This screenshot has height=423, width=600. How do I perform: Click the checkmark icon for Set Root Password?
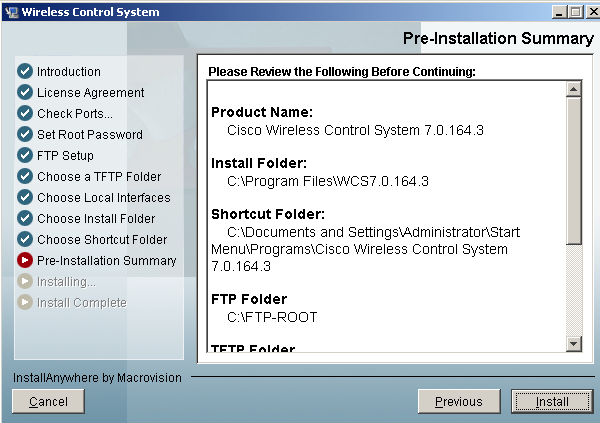pos(25,135)
